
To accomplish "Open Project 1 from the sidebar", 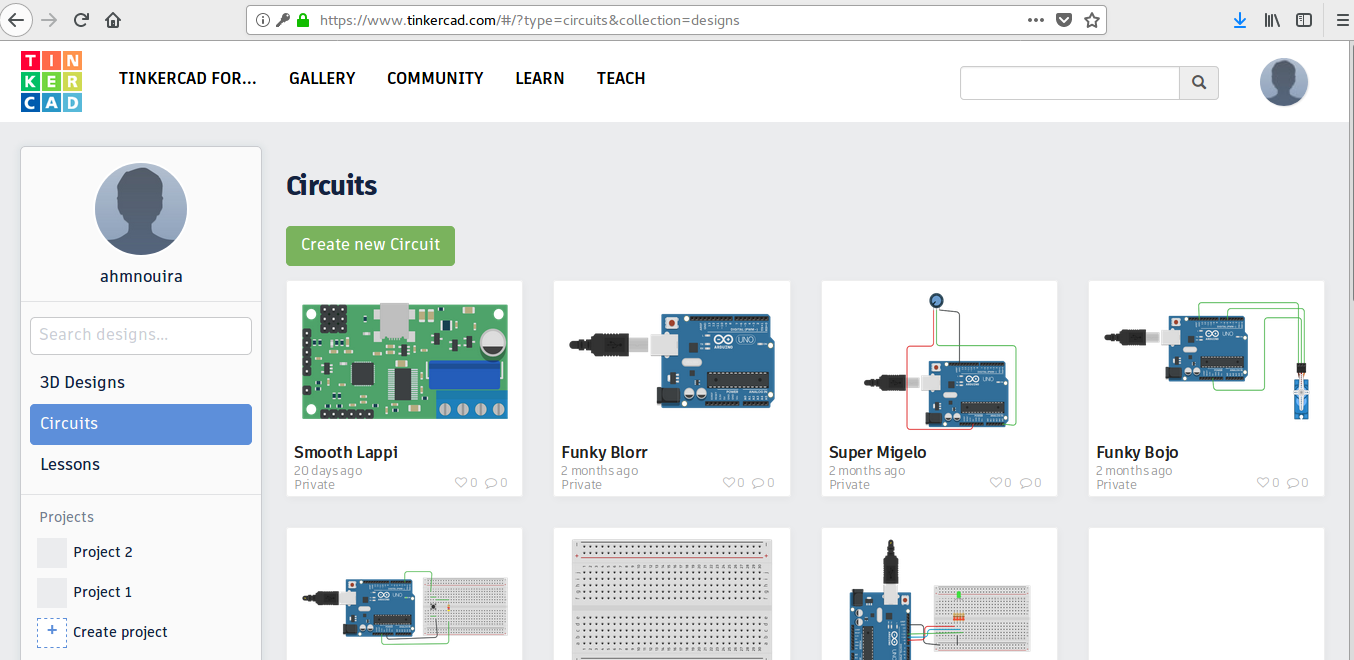I will (102, 592).
